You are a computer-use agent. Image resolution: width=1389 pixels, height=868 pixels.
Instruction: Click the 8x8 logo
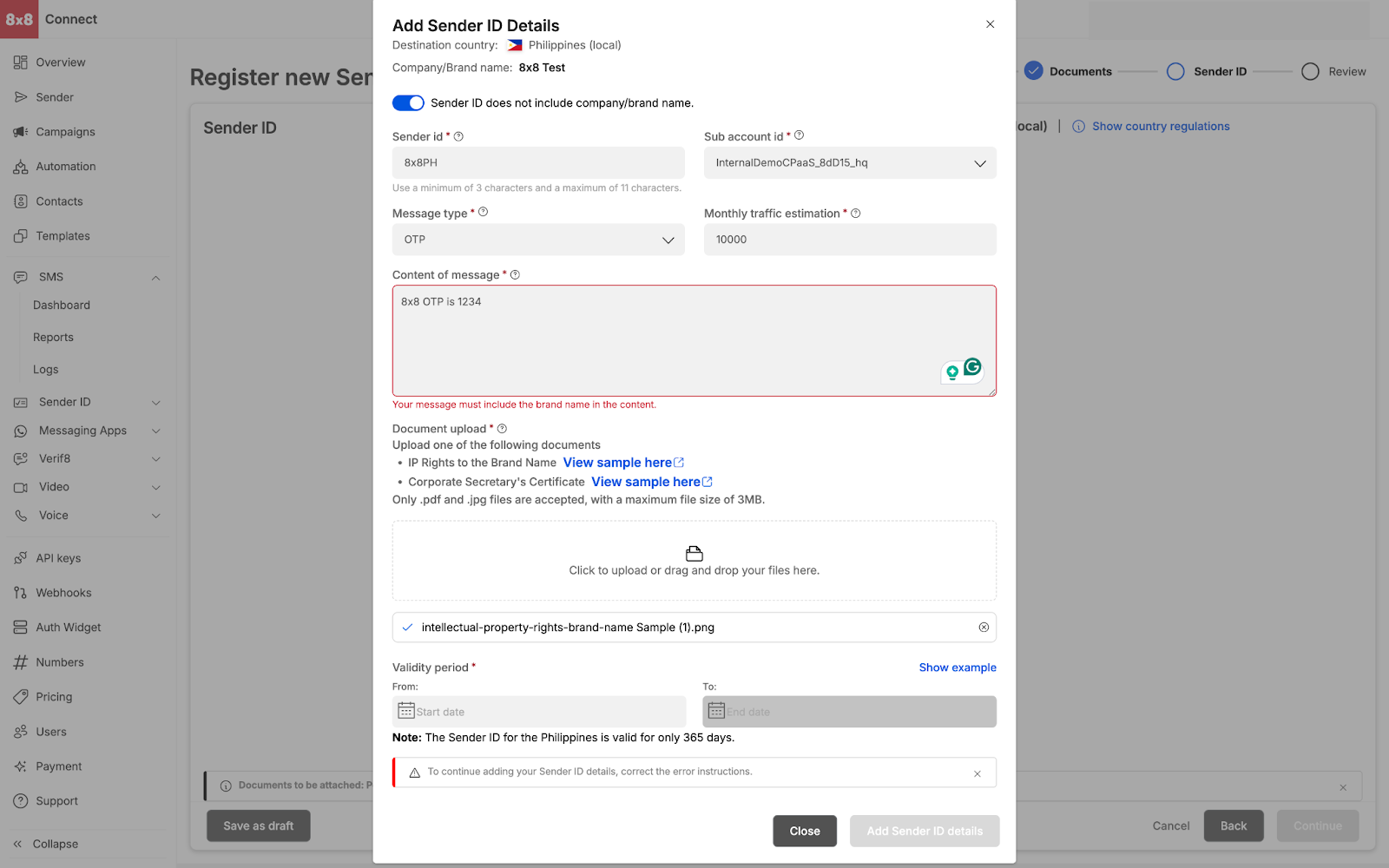point(19,19)
